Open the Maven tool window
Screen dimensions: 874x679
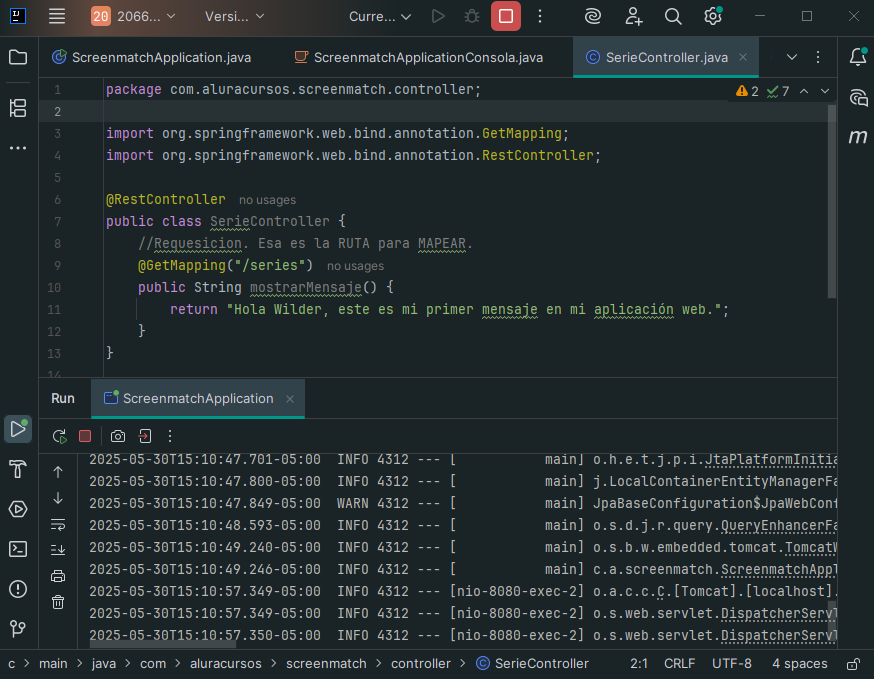click(x=858, y=137)
